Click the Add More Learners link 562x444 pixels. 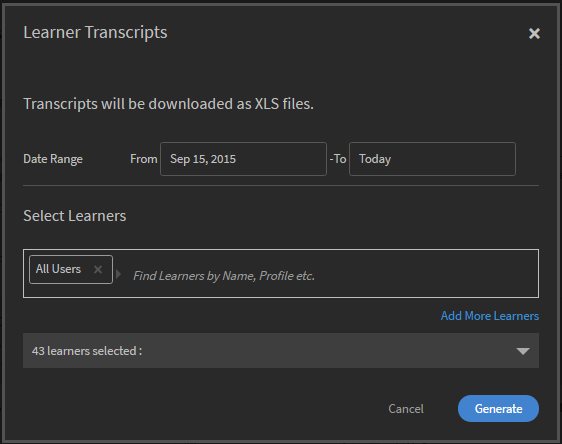pos(490,316)
